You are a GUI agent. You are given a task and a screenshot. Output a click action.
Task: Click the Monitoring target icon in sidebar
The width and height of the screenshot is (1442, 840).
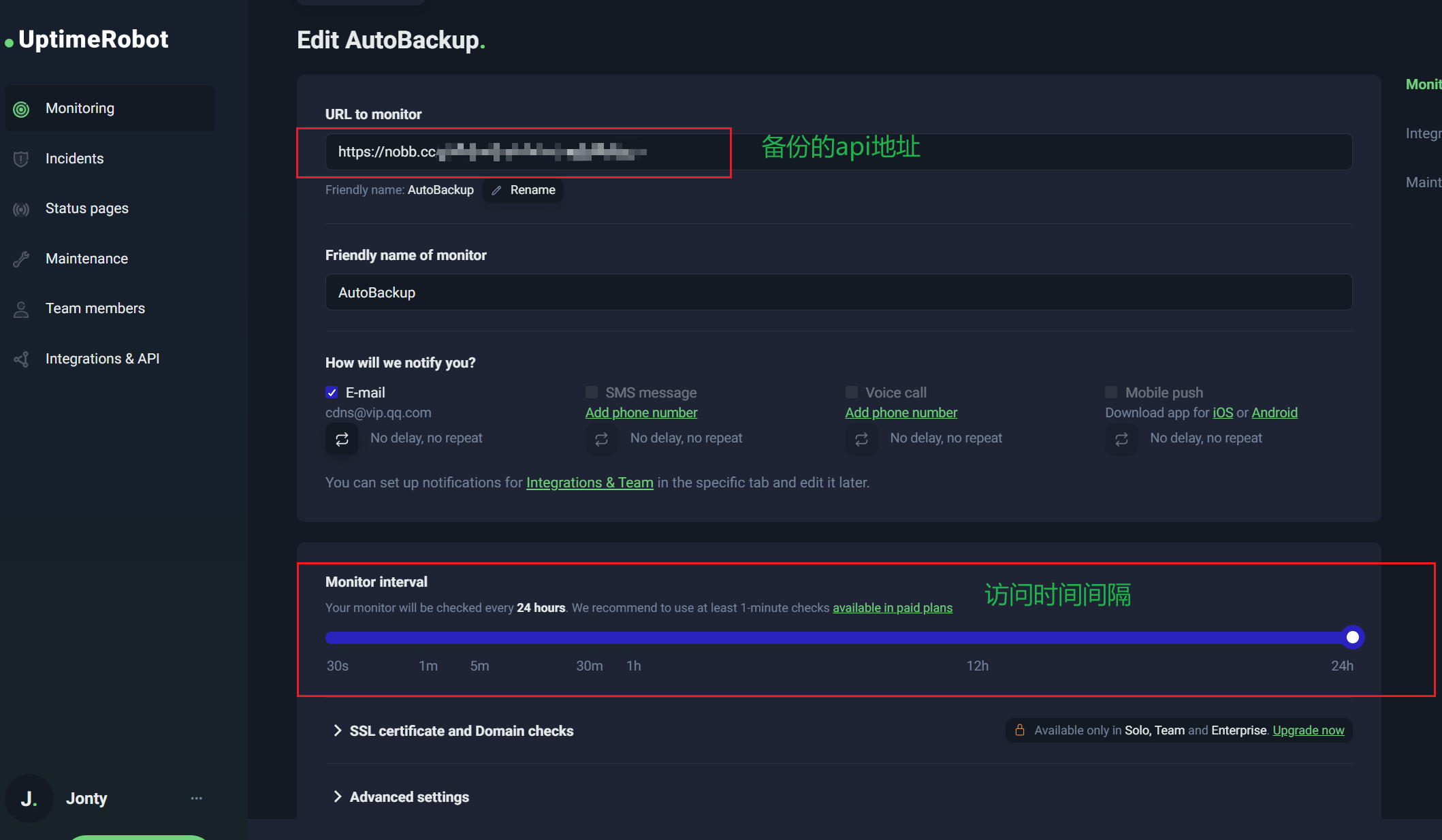[21, 109]
